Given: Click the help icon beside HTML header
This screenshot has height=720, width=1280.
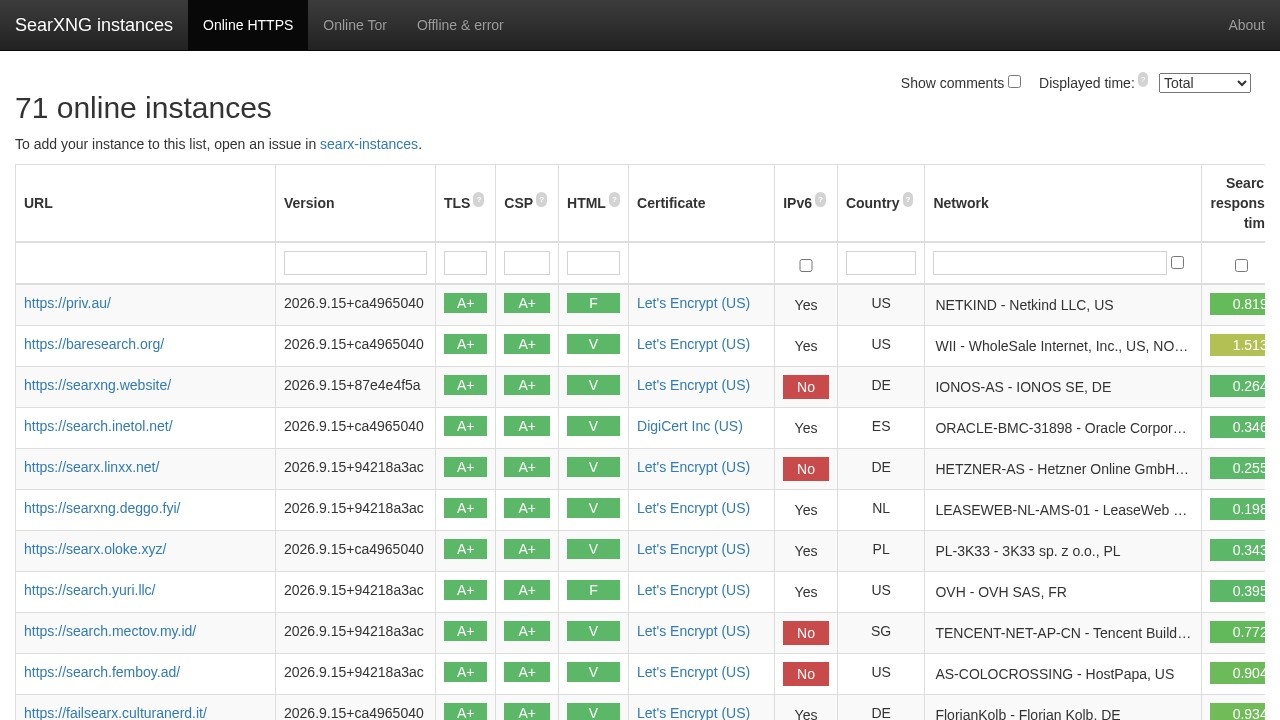Looking at the screenshot, I should pos(614,200).
